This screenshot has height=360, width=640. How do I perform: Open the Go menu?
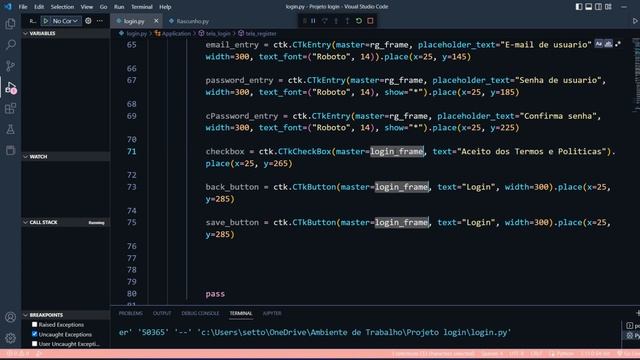[x=103, y=7]
